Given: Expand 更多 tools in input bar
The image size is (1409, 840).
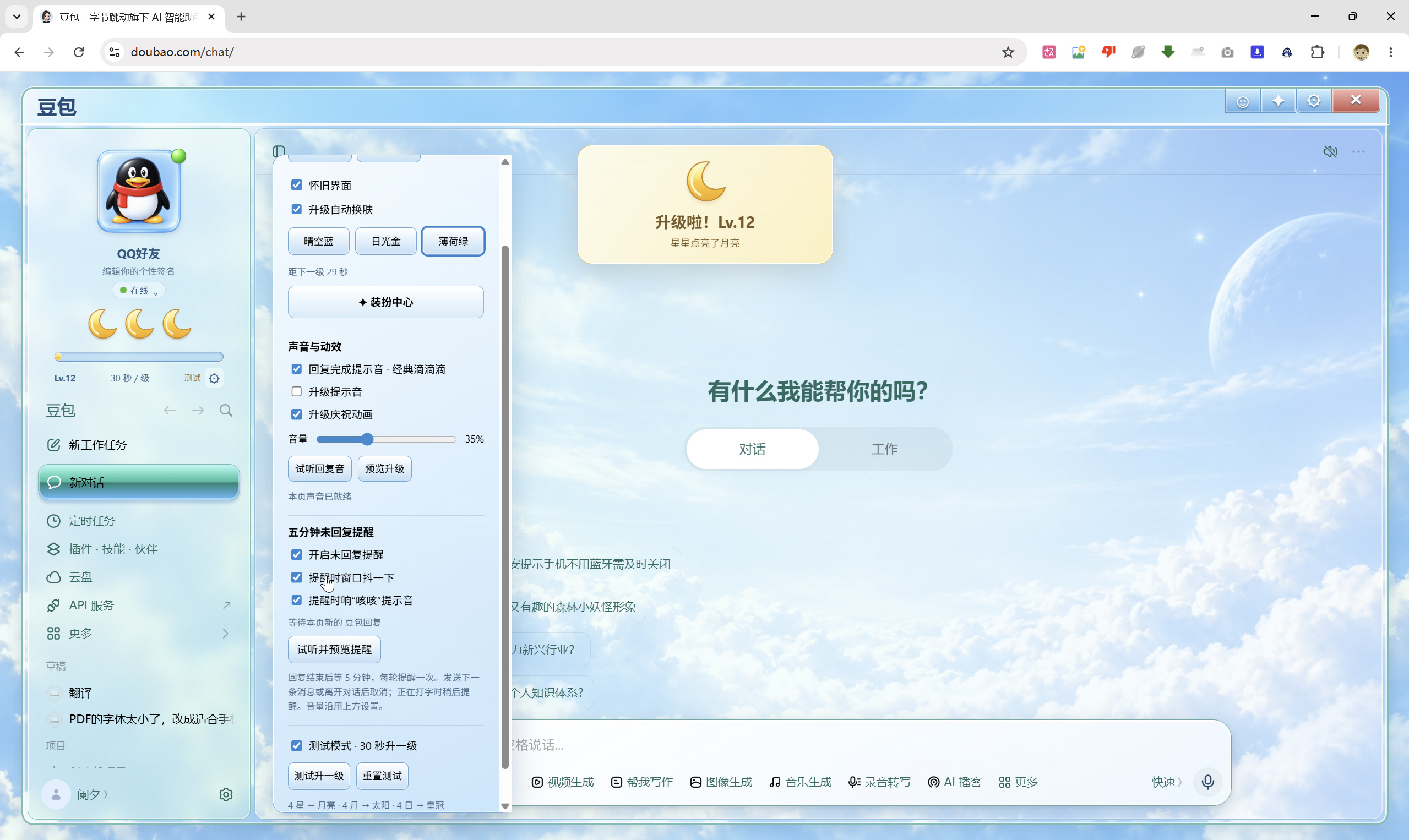Looking at the screenshot, I should pos(1019,782).
